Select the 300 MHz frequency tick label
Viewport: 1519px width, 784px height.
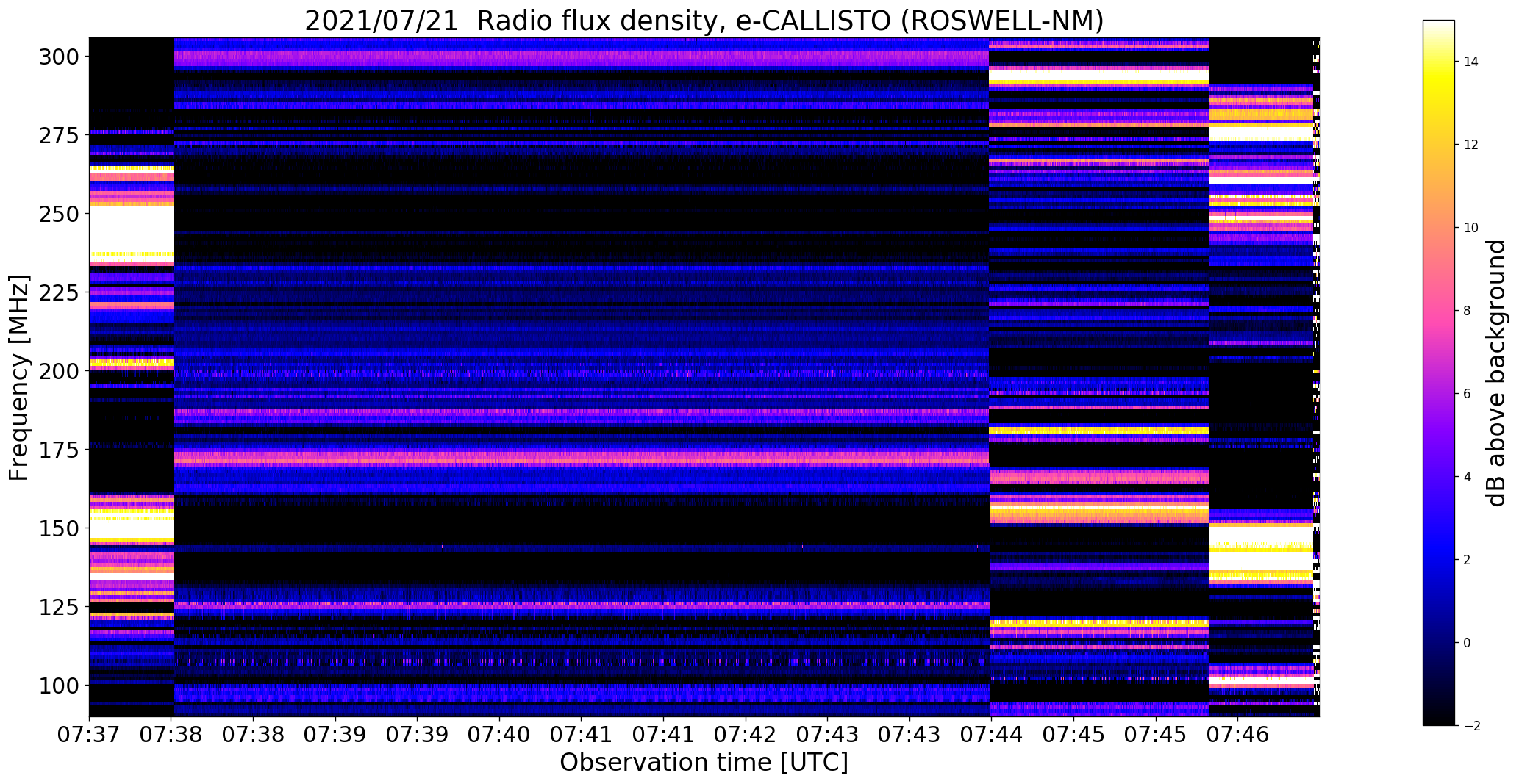click(60, 57)
